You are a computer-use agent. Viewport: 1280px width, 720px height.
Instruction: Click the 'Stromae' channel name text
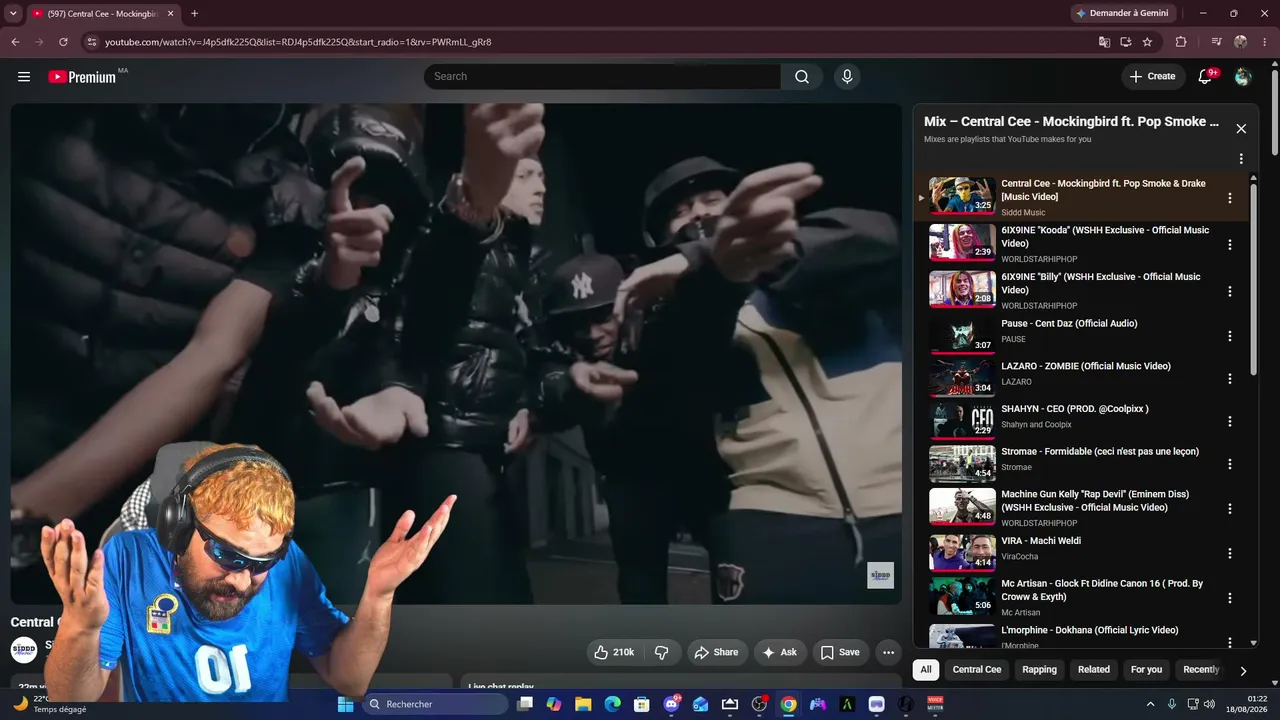pos(1017,467)
